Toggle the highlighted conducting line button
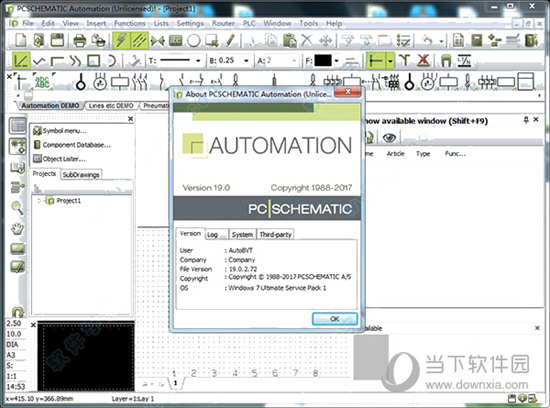 [376, 61]
